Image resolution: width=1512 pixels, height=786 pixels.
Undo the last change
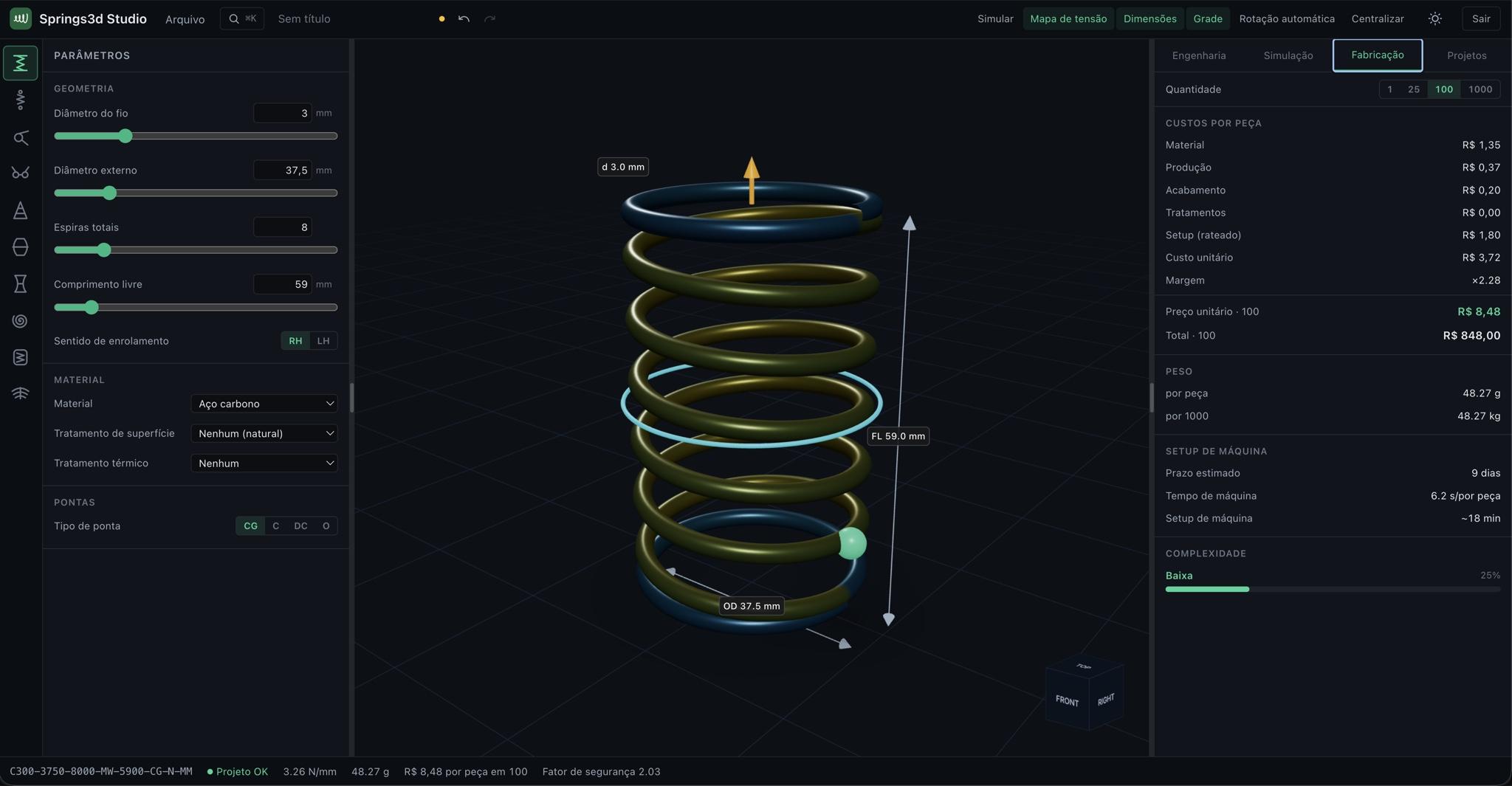[464, 18]
